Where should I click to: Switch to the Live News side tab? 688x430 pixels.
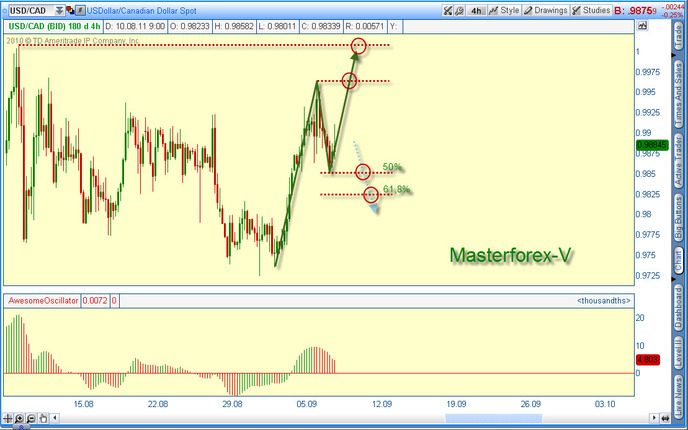click(678, 395)
